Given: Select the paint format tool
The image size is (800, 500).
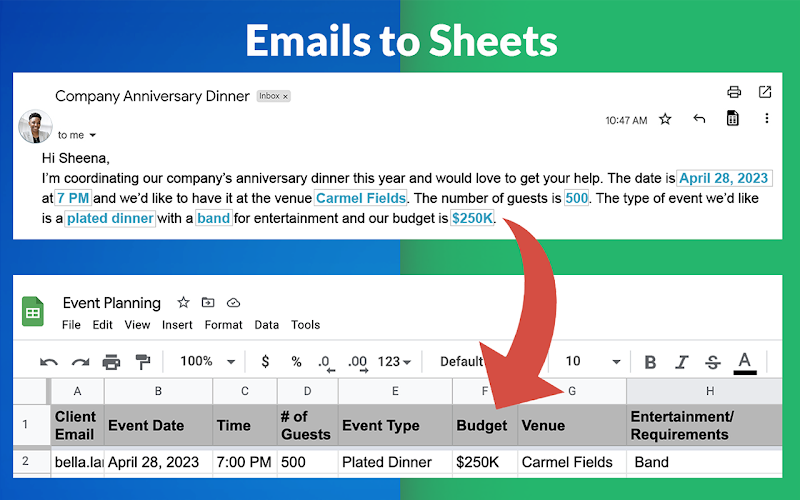Looking at the screenshot, I should pyautogui.click(x=143, y=362).
